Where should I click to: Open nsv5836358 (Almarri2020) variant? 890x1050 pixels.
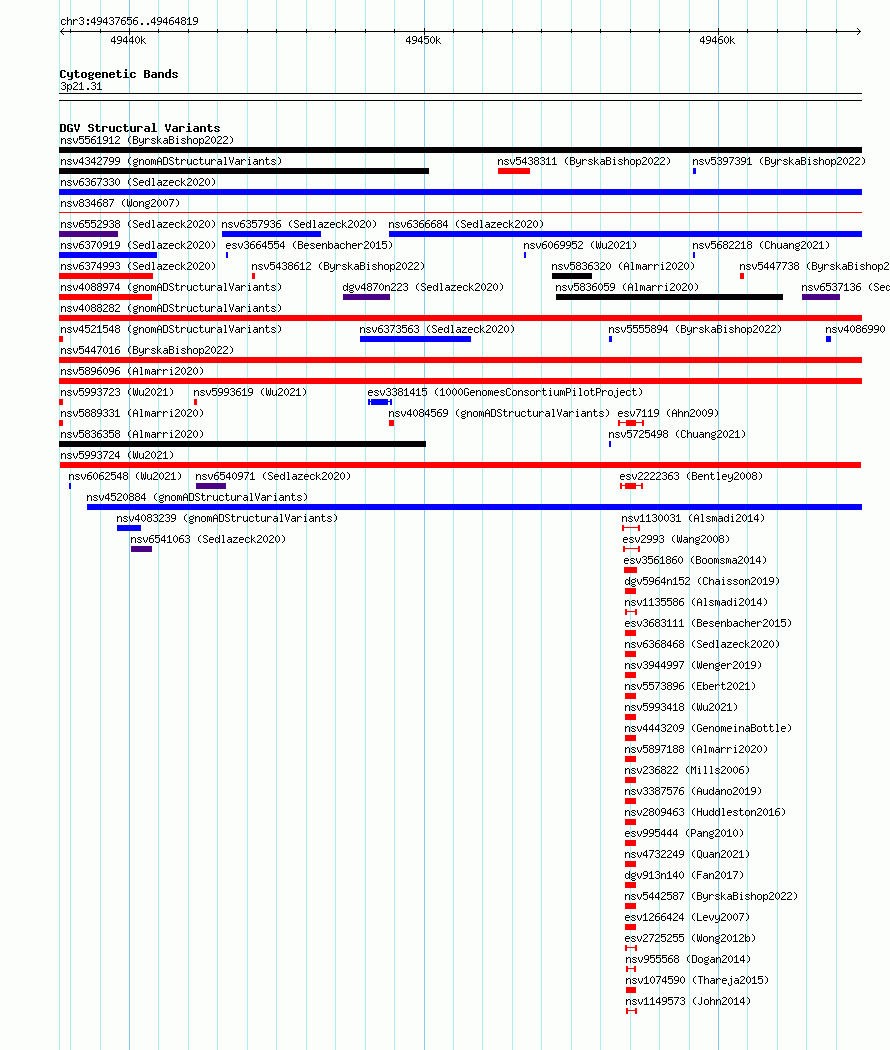coord(132,435)
